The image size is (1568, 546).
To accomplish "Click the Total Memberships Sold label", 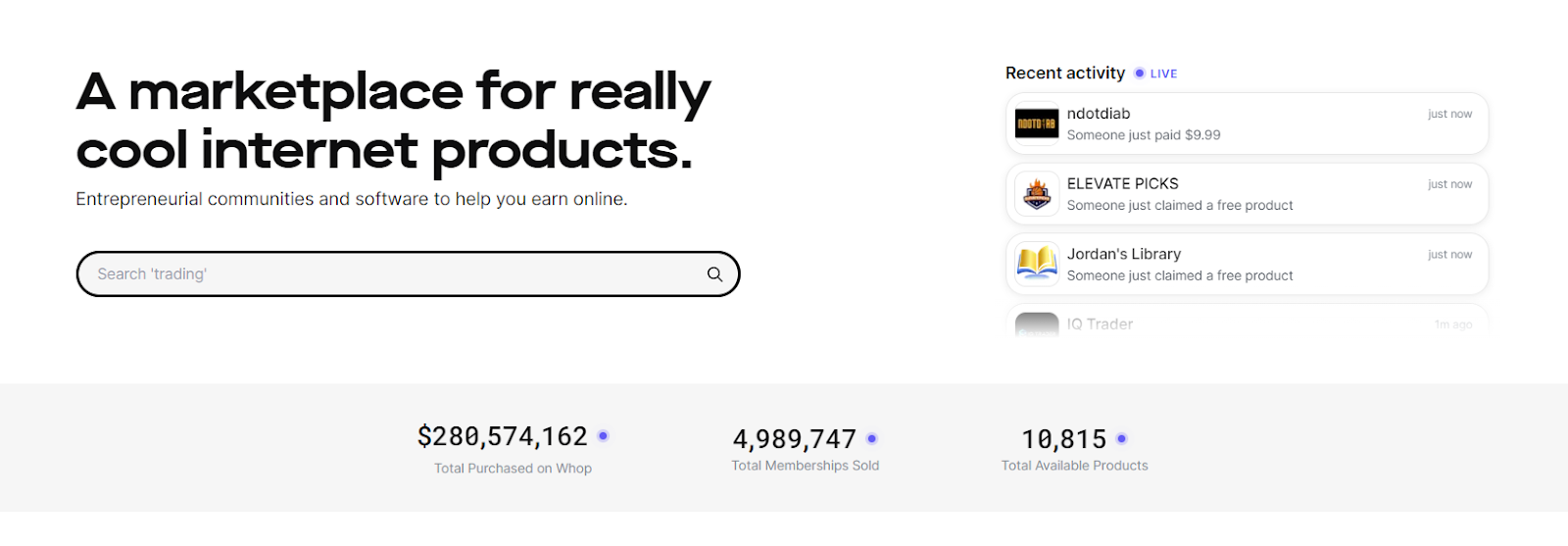I will click(805, 466).
